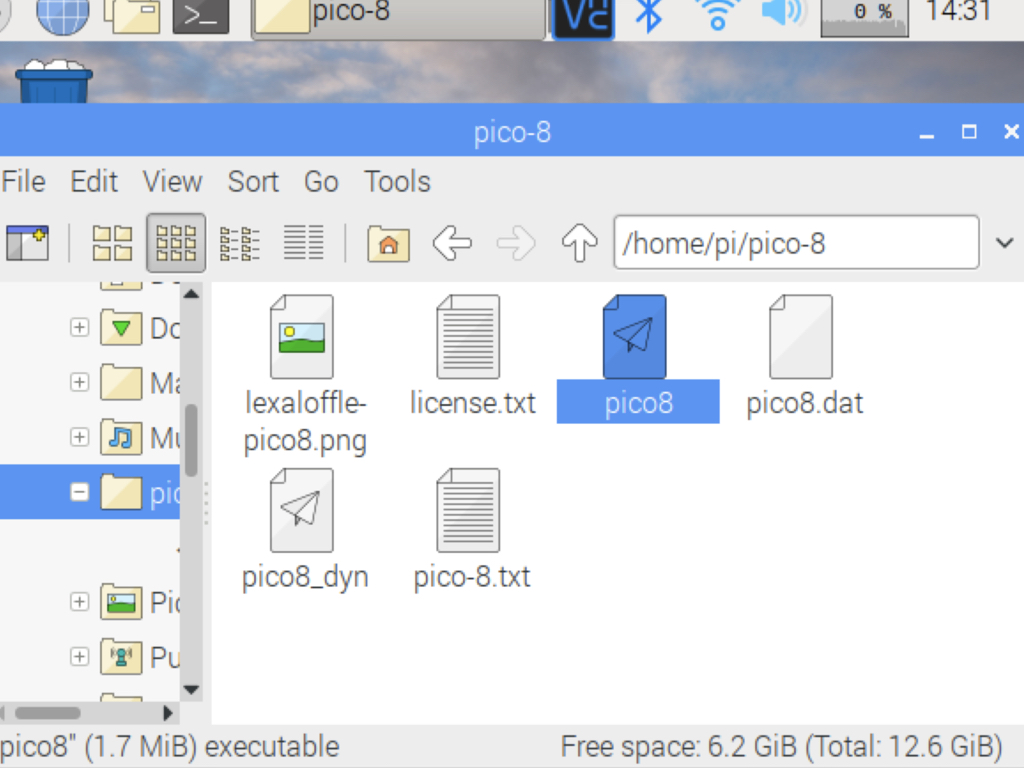Select the pictures folder icon in the sidebar

tap(121, 601)
